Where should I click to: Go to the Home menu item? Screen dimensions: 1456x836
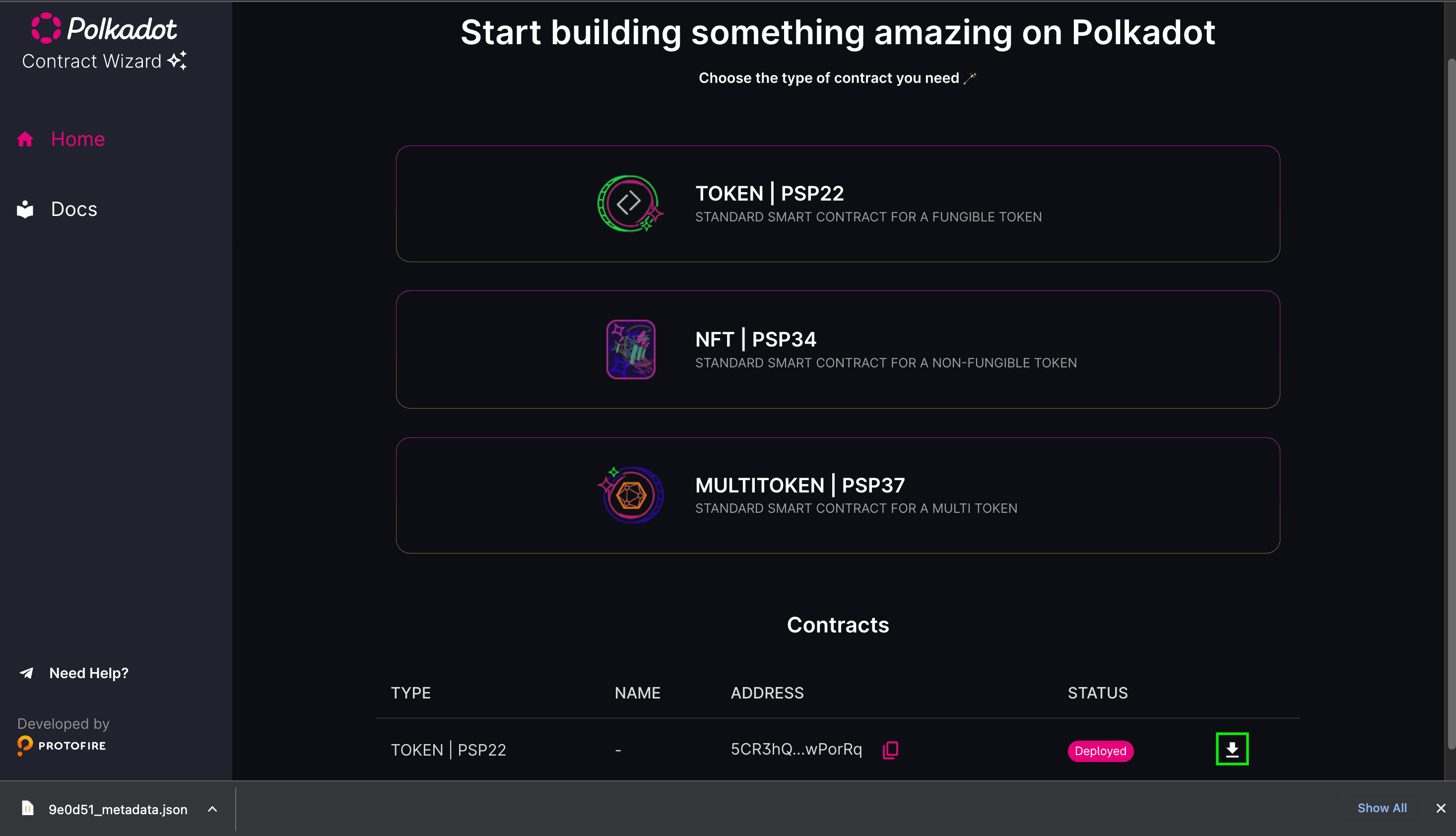coord(77,139)
